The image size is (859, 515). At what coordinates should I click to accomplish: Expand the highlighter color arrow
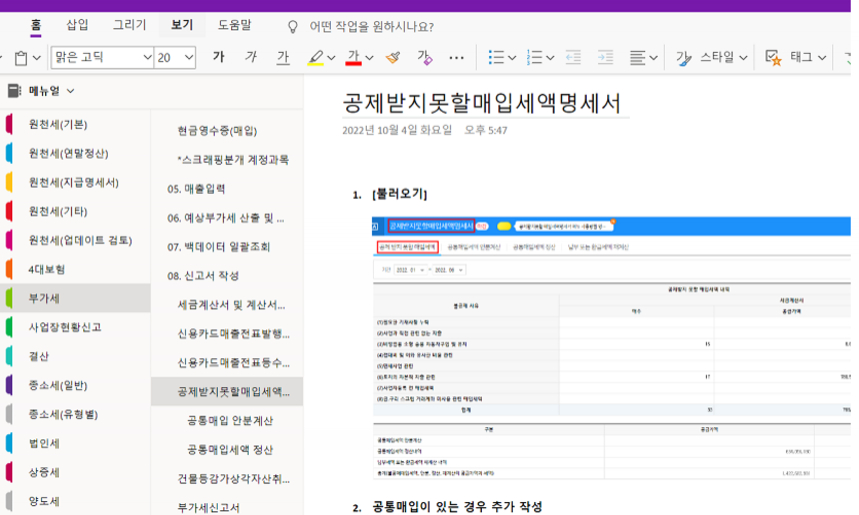click(331, 58)
